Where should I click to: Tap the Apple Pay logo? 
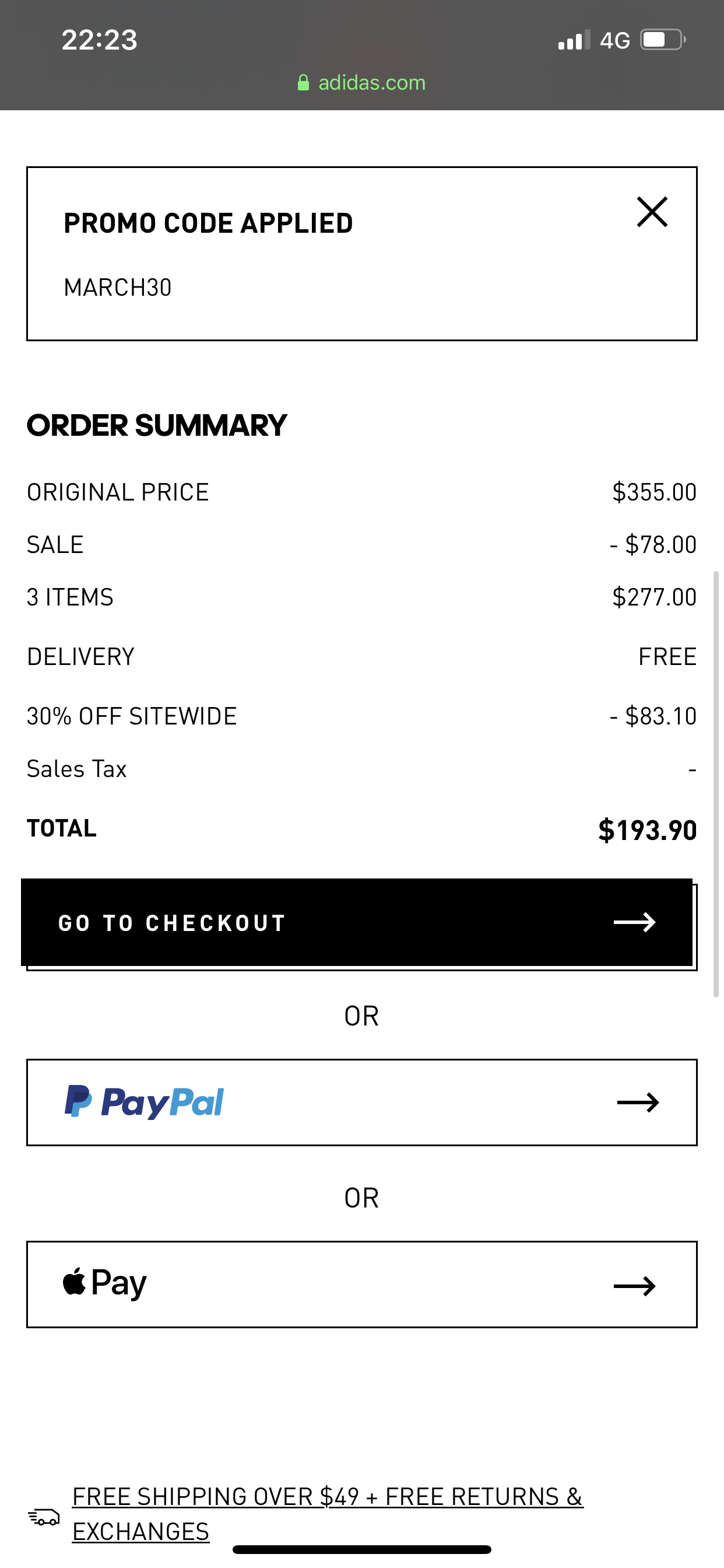[x=105, y=1283]
